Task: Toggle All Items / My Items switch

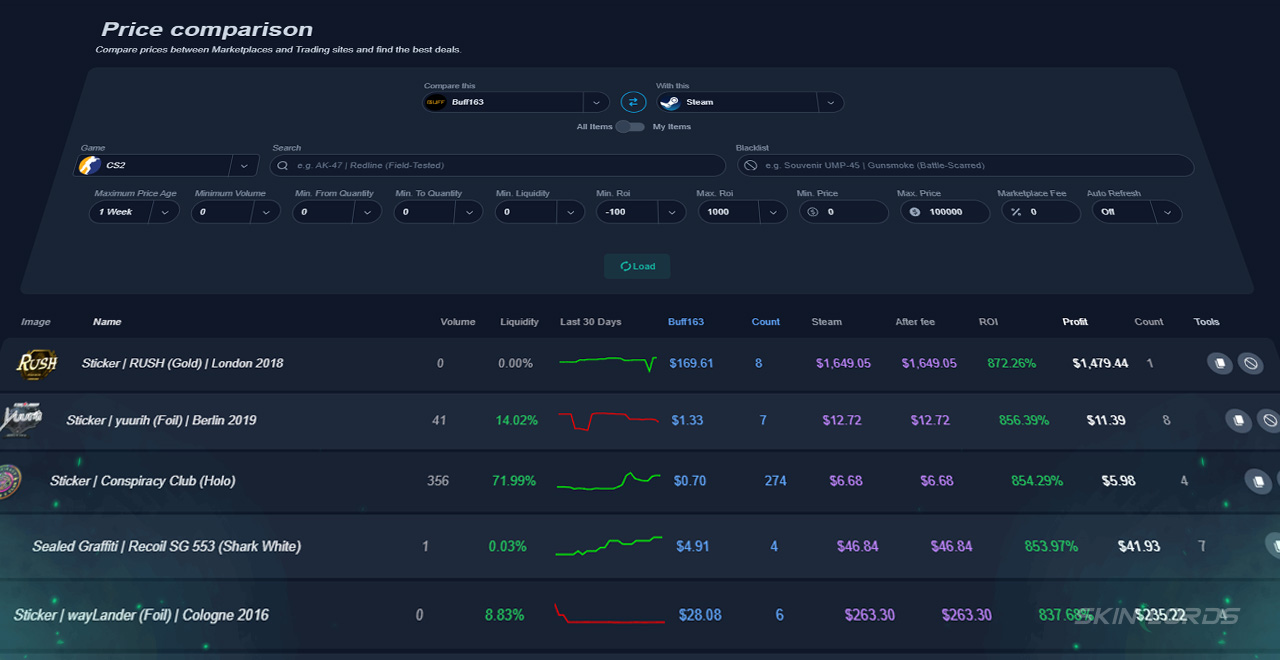Action: [630, 127]
